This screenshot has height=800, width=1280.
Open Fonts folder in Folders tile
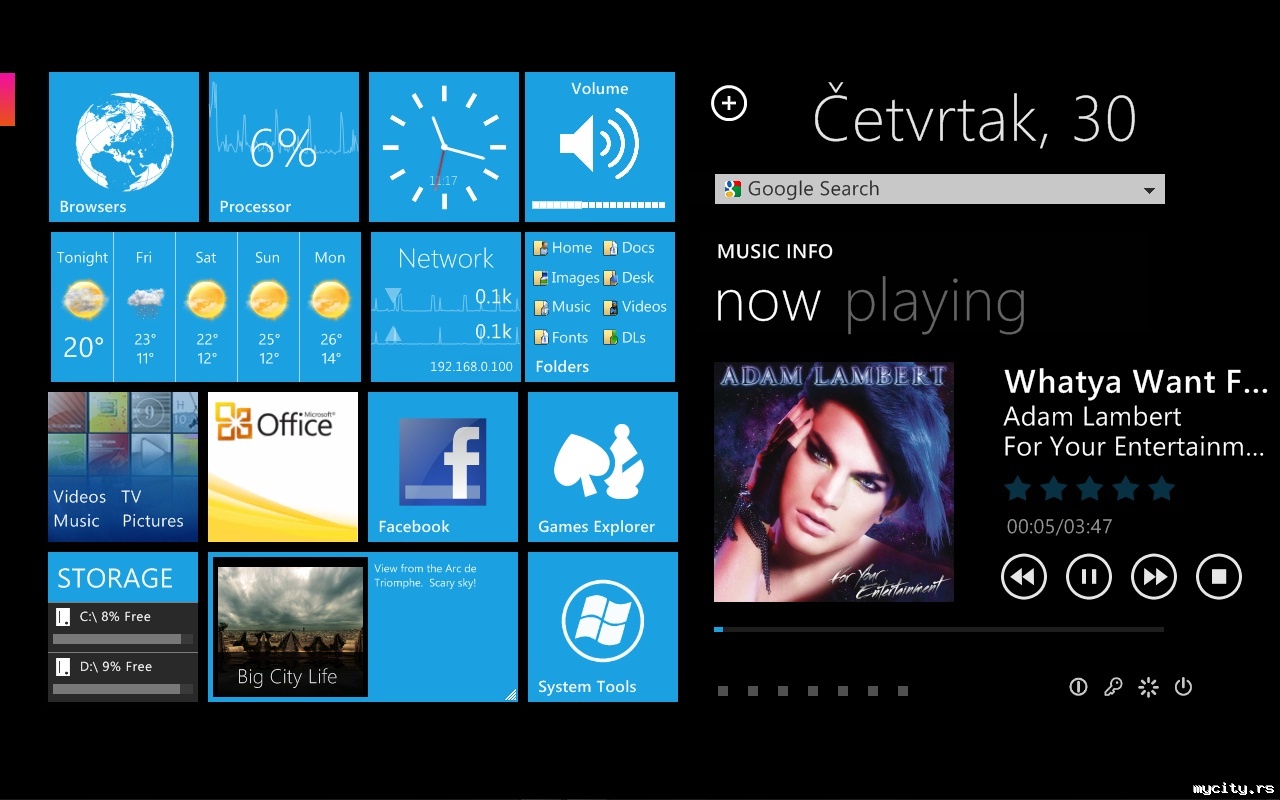pos(561,338)
